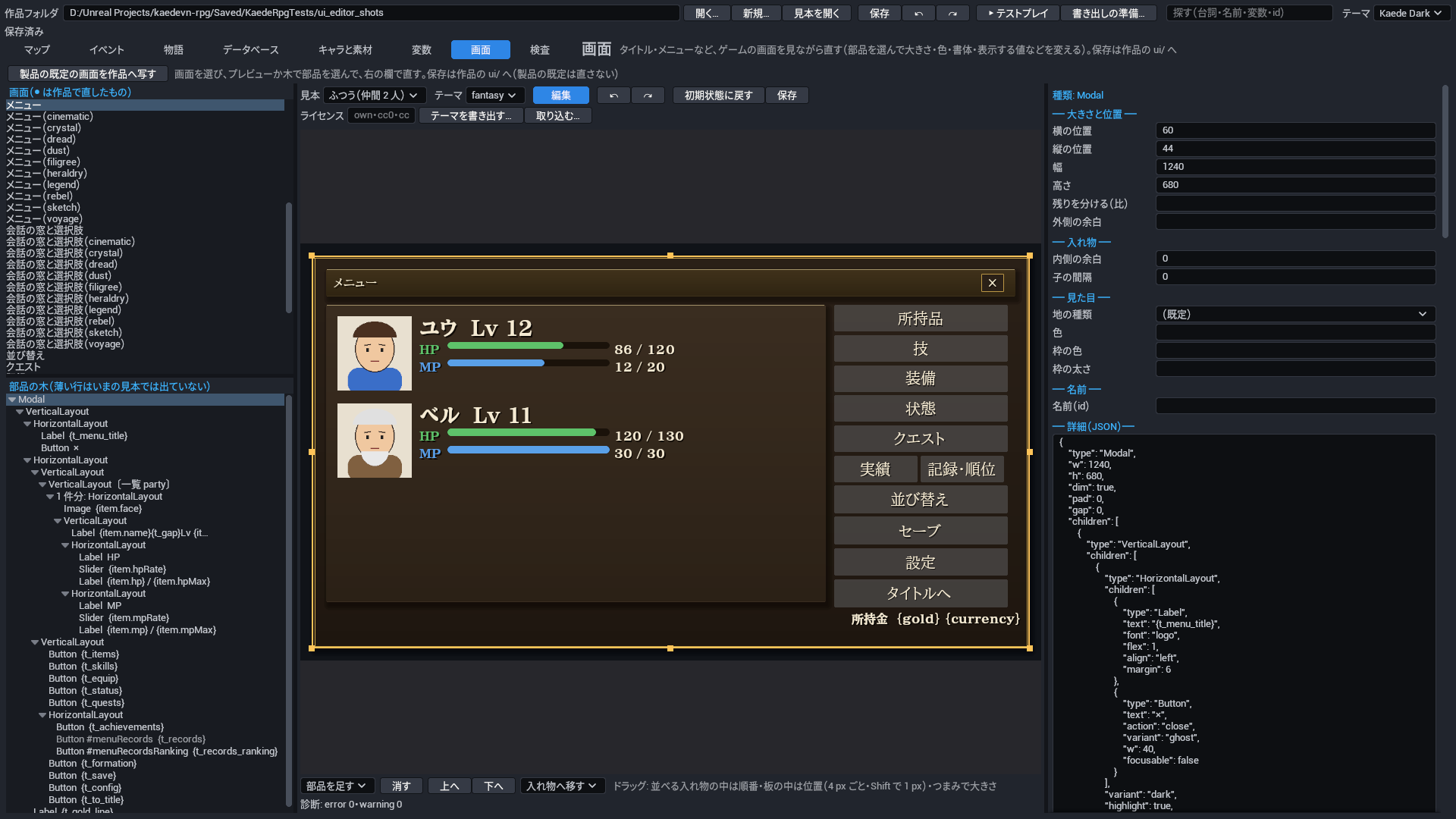This screenshot has width=1456, height=819.
Task: Collapse the 一覧 party VerticalLayout node
Action: click(x=42, y=485)
